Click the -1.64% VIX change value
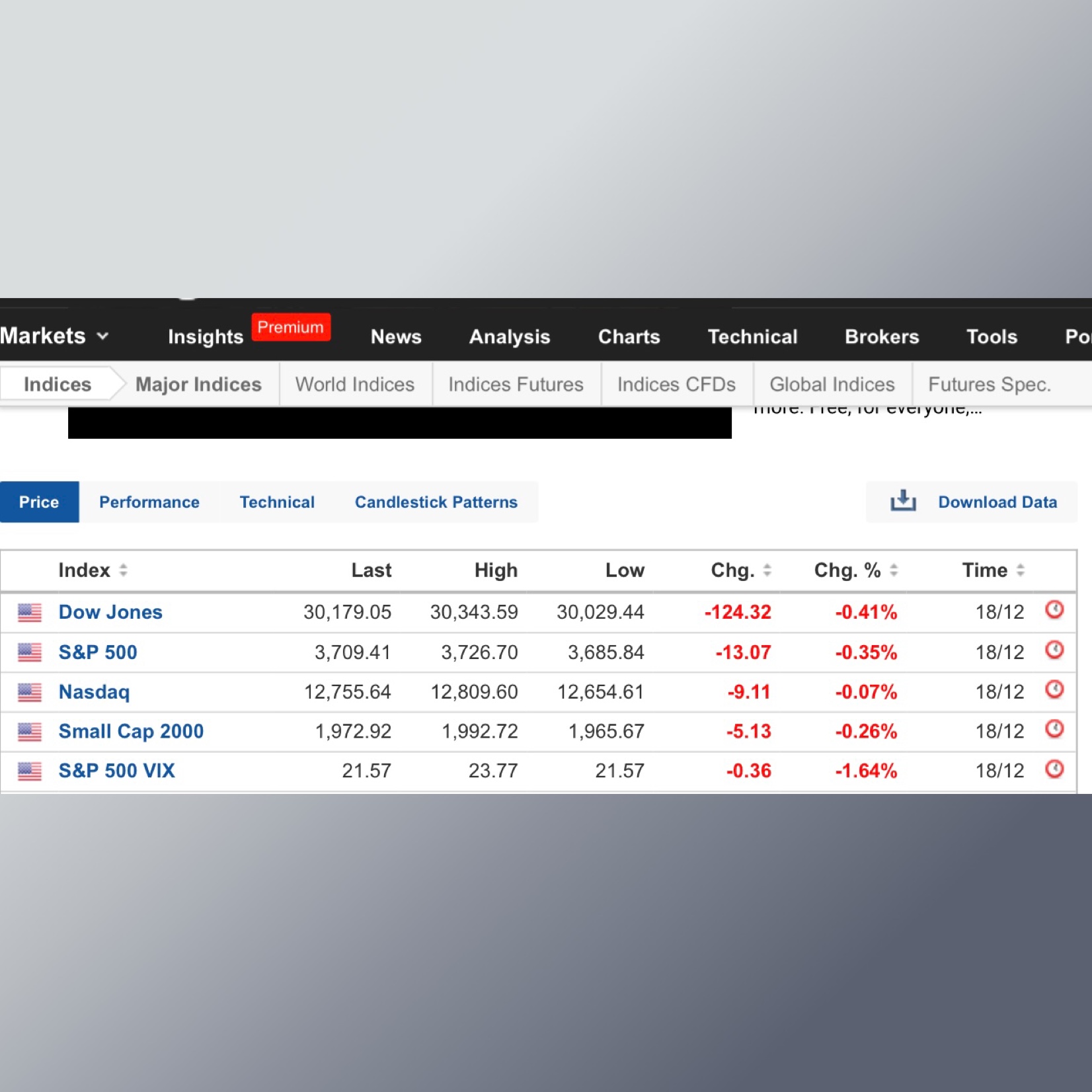Screen dimensions: 1092x1092 coord(866,771)
